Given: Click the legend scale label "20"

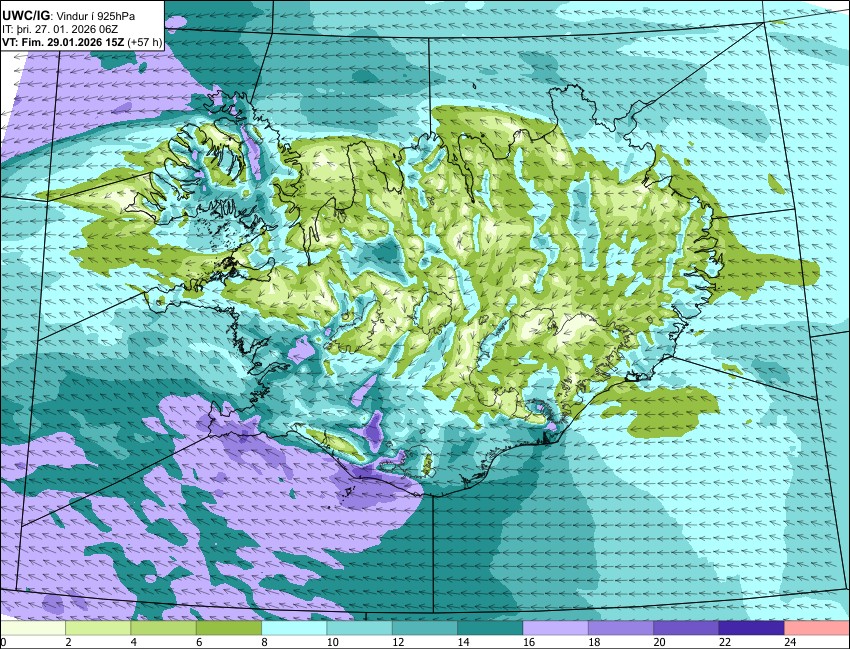Looking at the screenshot, I should 659,642.
